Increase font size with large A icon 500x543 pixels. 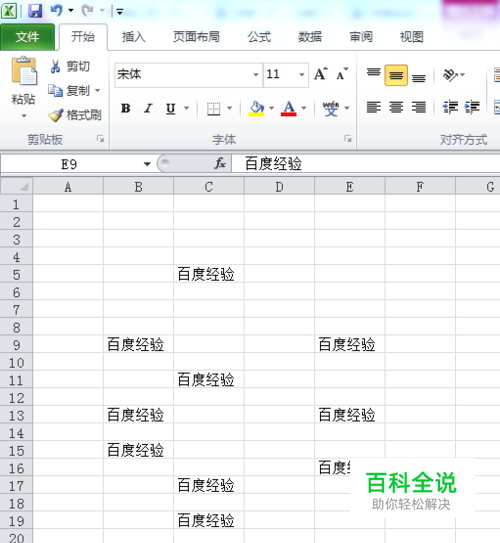coord(321,74)
